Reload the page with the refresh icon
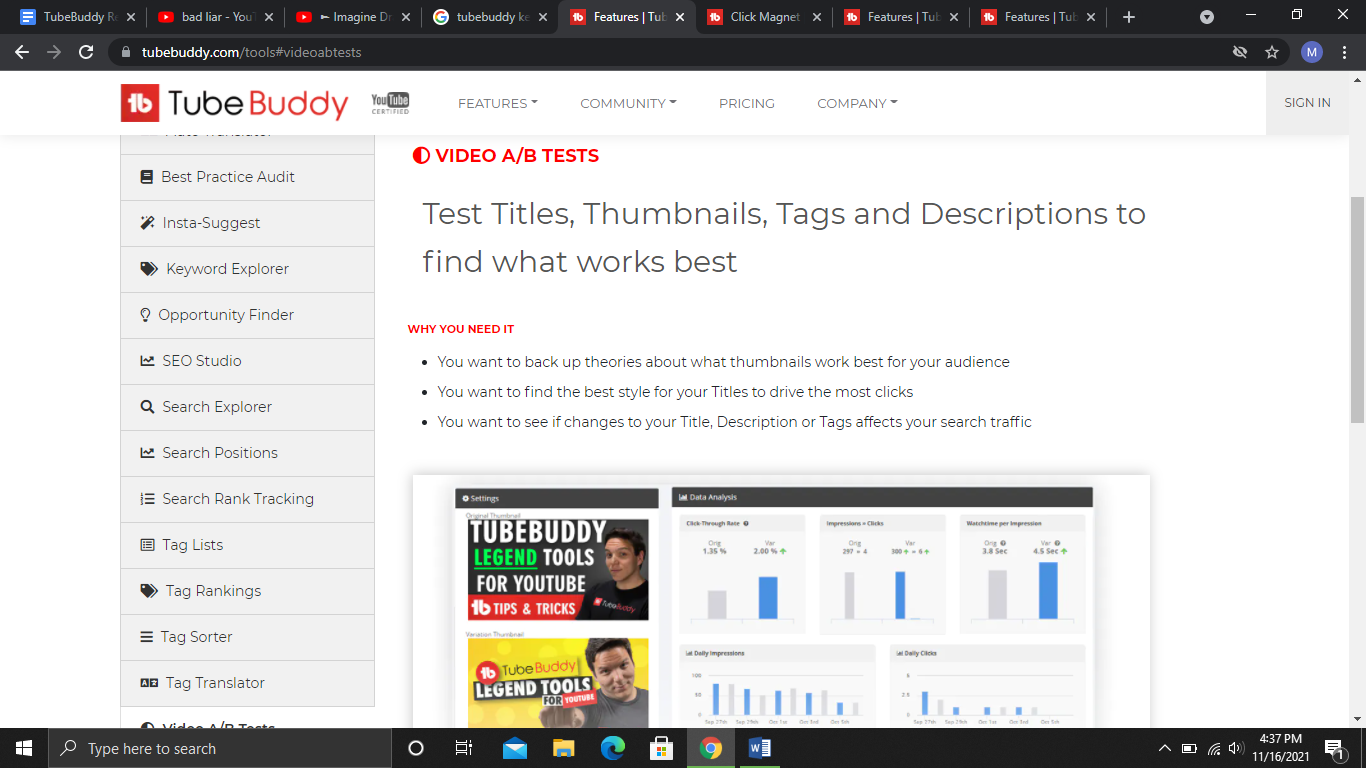 point(86,52)
